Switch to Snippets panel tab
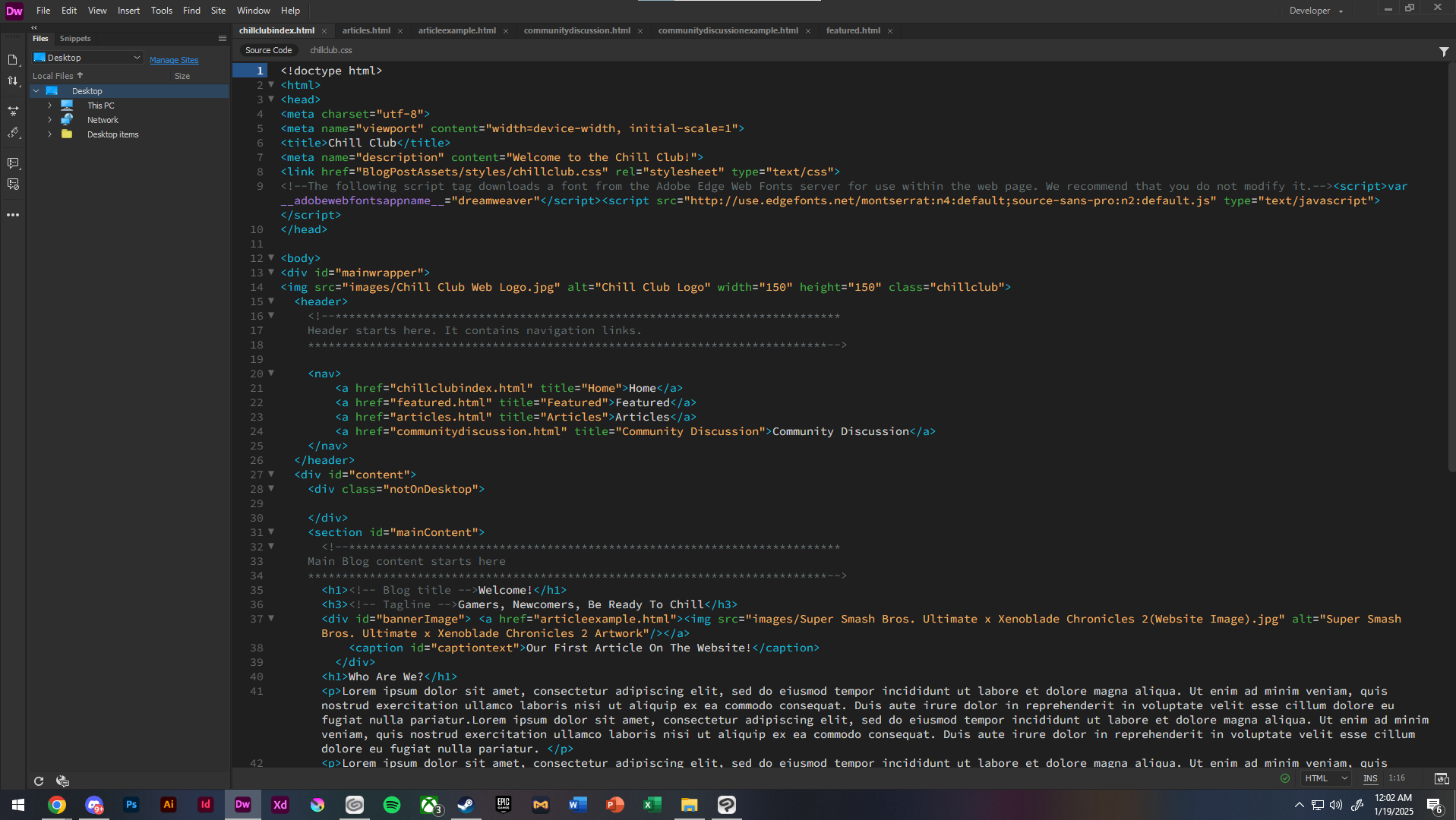Screen dimensions: 1456x820 75,39
